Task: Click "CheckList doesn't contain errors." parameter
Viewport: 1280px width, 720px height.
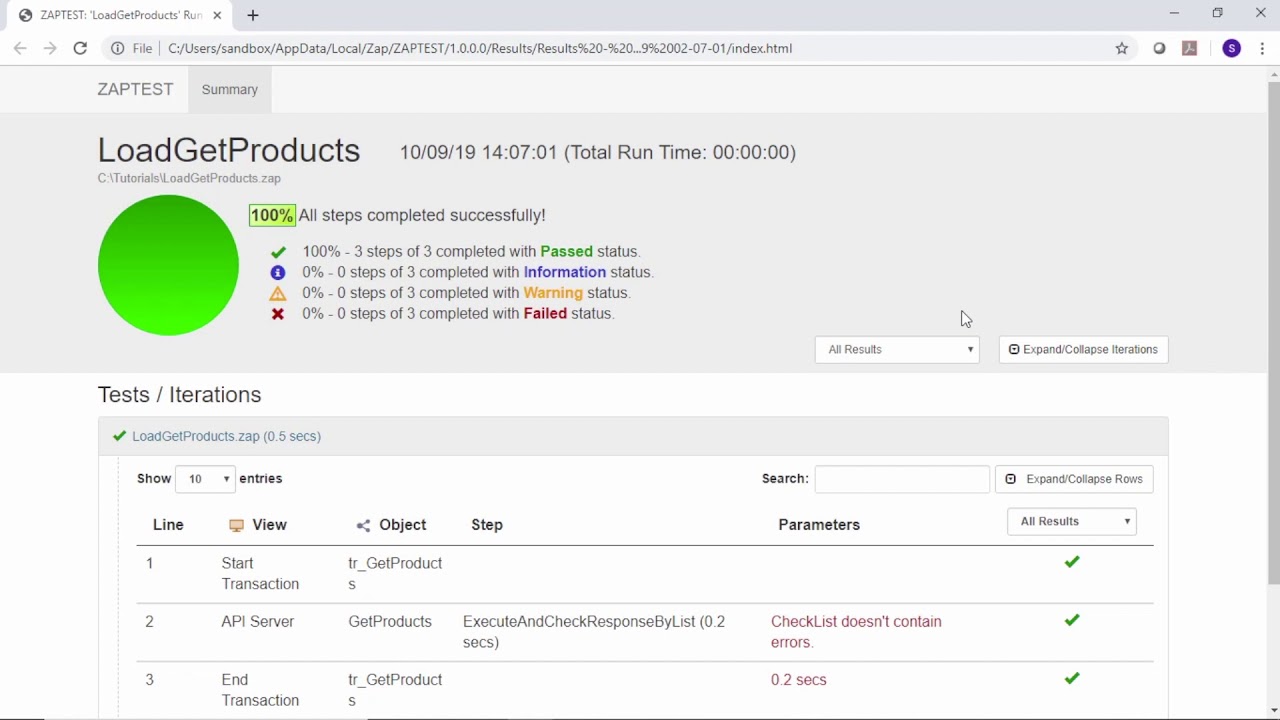Action: (x=856, y=632)
